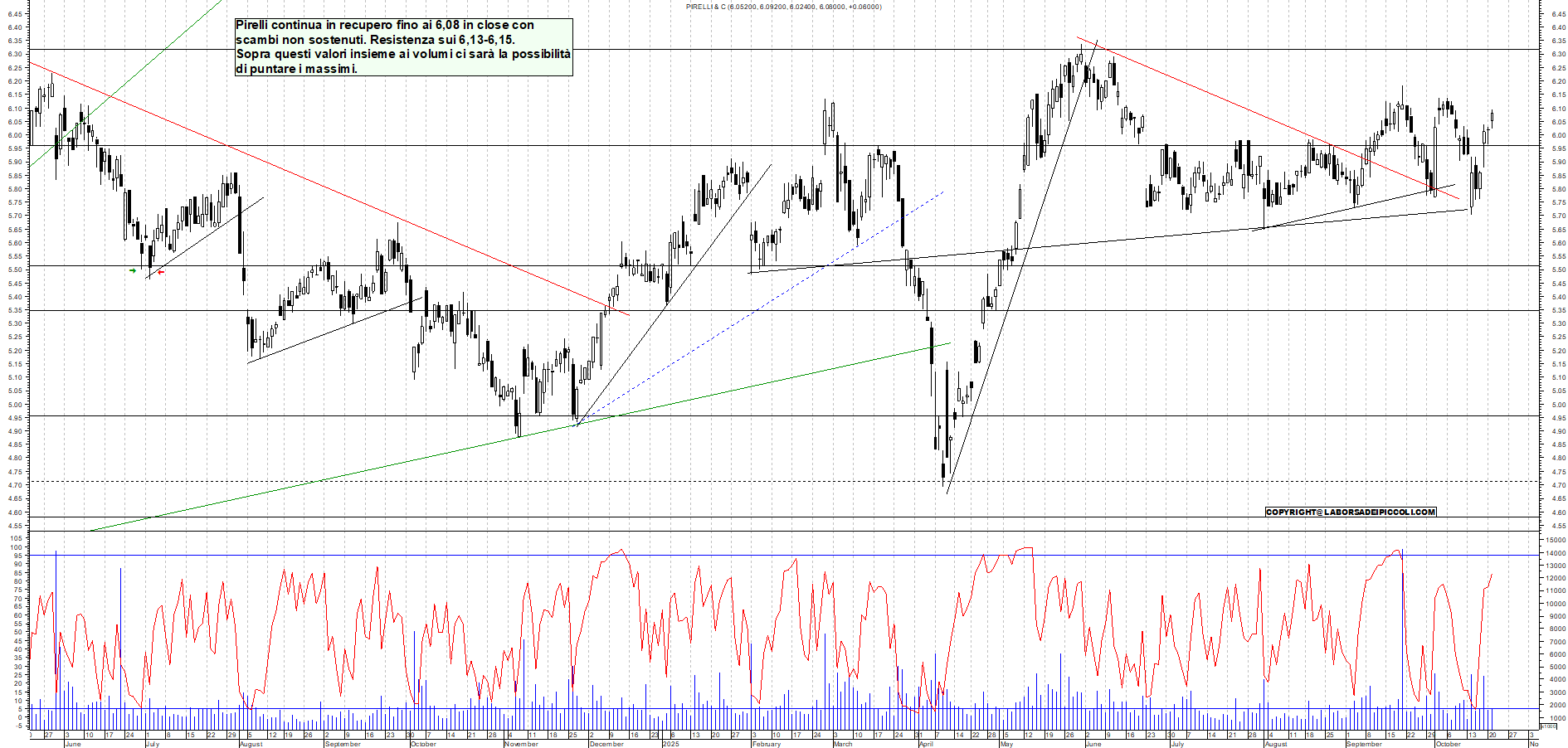The height and width of the screenshot is (748, 1568).
Task: Click the 'November' label on time axis
Action: click(521, 744)
